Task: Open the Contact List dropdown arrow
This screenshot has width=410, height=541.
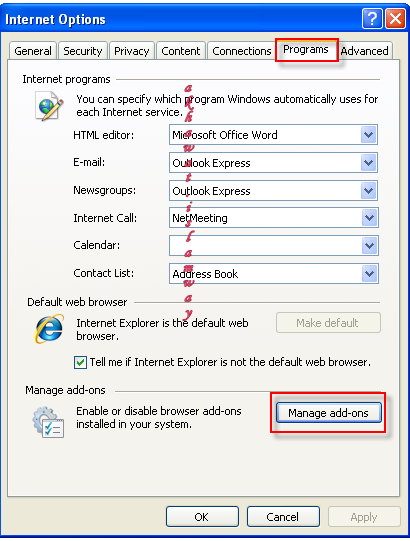Action: coord(369,274)
